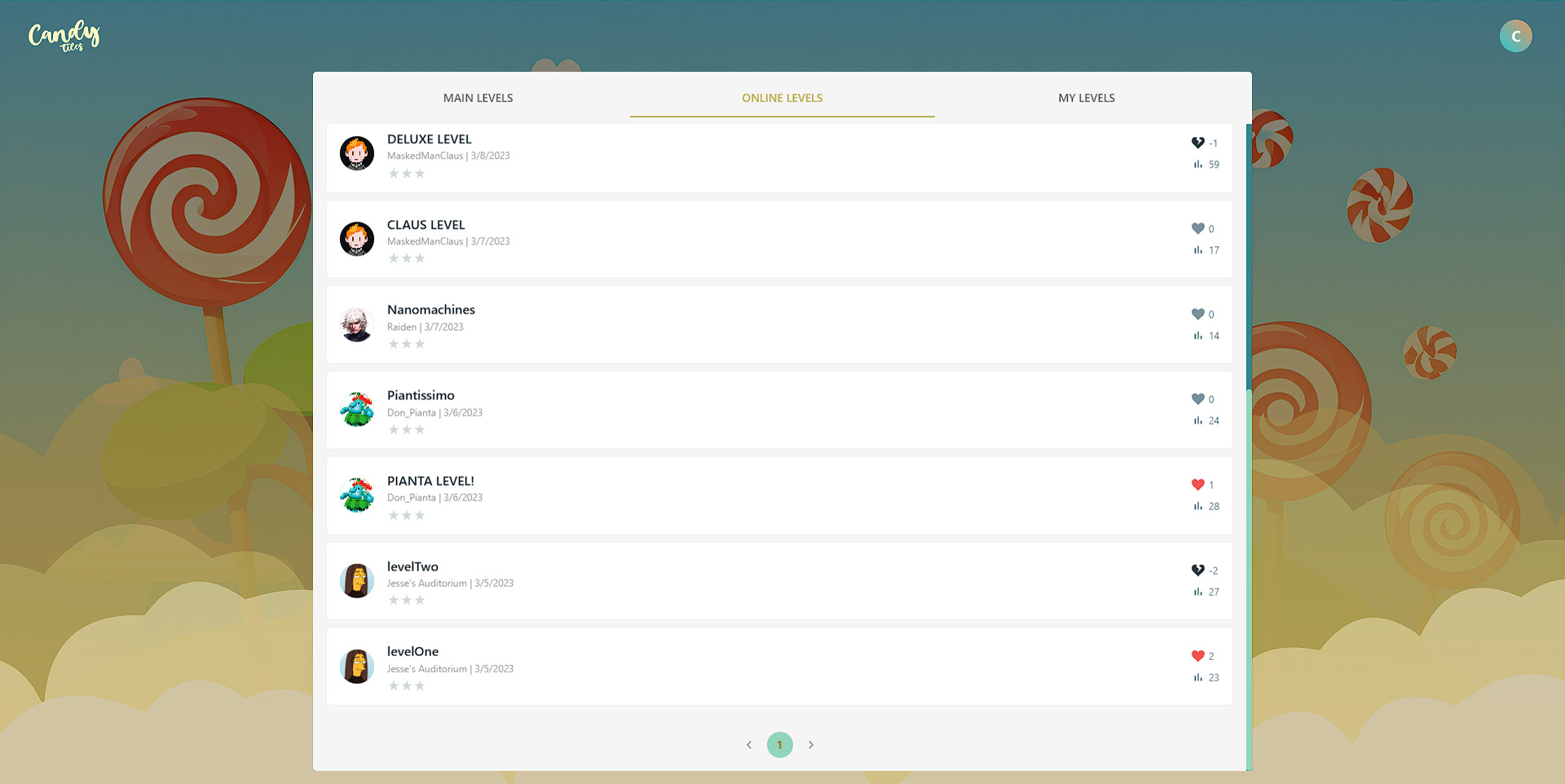
Task: Click the star rating under PIANTA LEVEL!
Action: [x=407, y=515]
